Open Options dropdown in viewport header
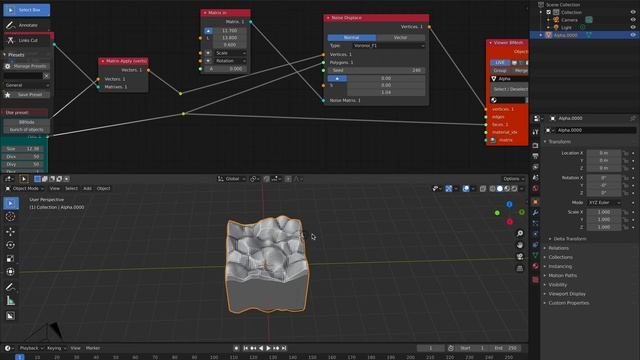This screenshot has height=360, width=640. [513, 179]
